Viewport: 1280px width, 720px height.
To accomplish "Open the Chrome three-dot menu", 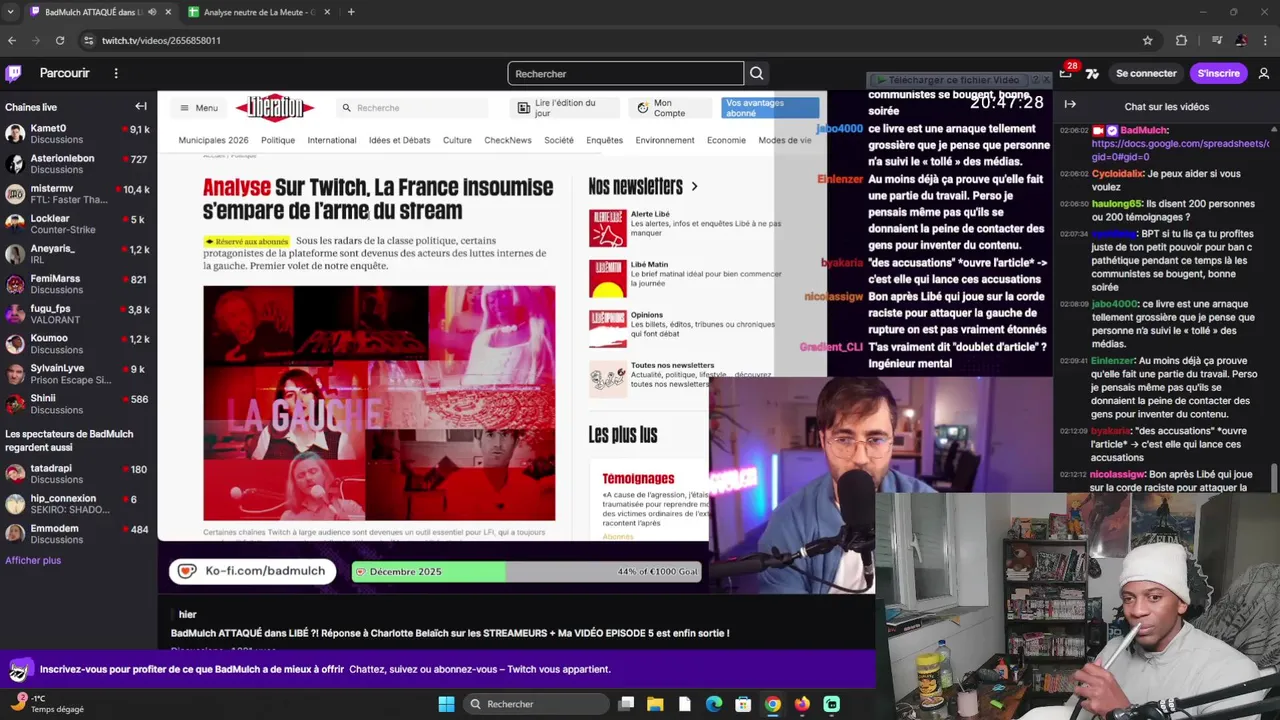I will [1267, 40].
